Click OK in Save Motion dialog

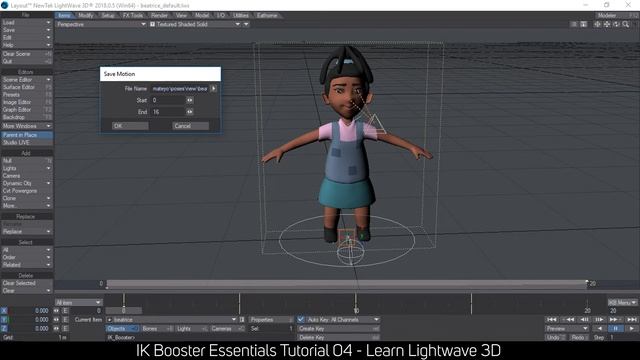pos(130,126)
